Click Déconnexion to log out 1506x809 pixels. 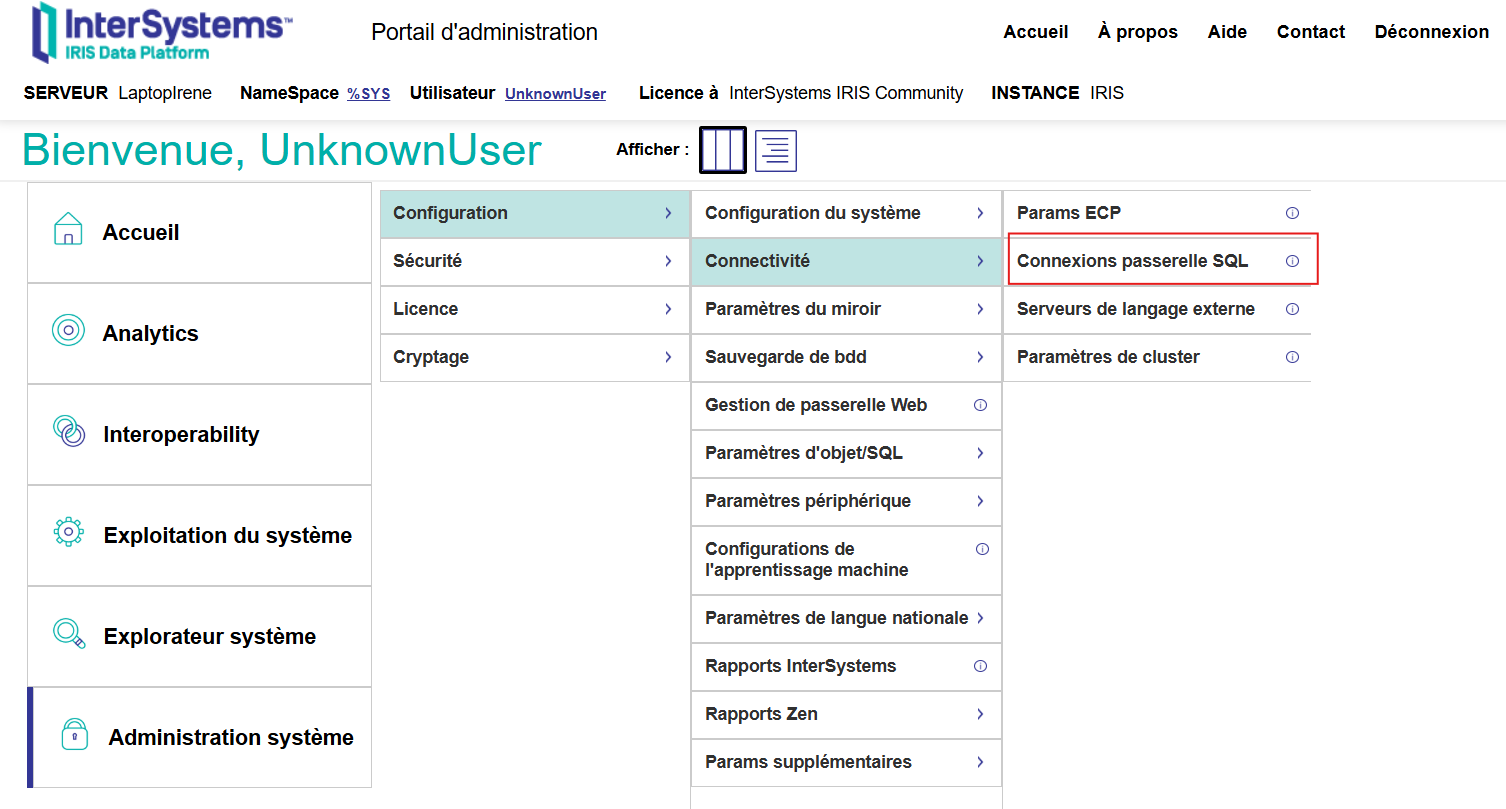point(1431,32)
